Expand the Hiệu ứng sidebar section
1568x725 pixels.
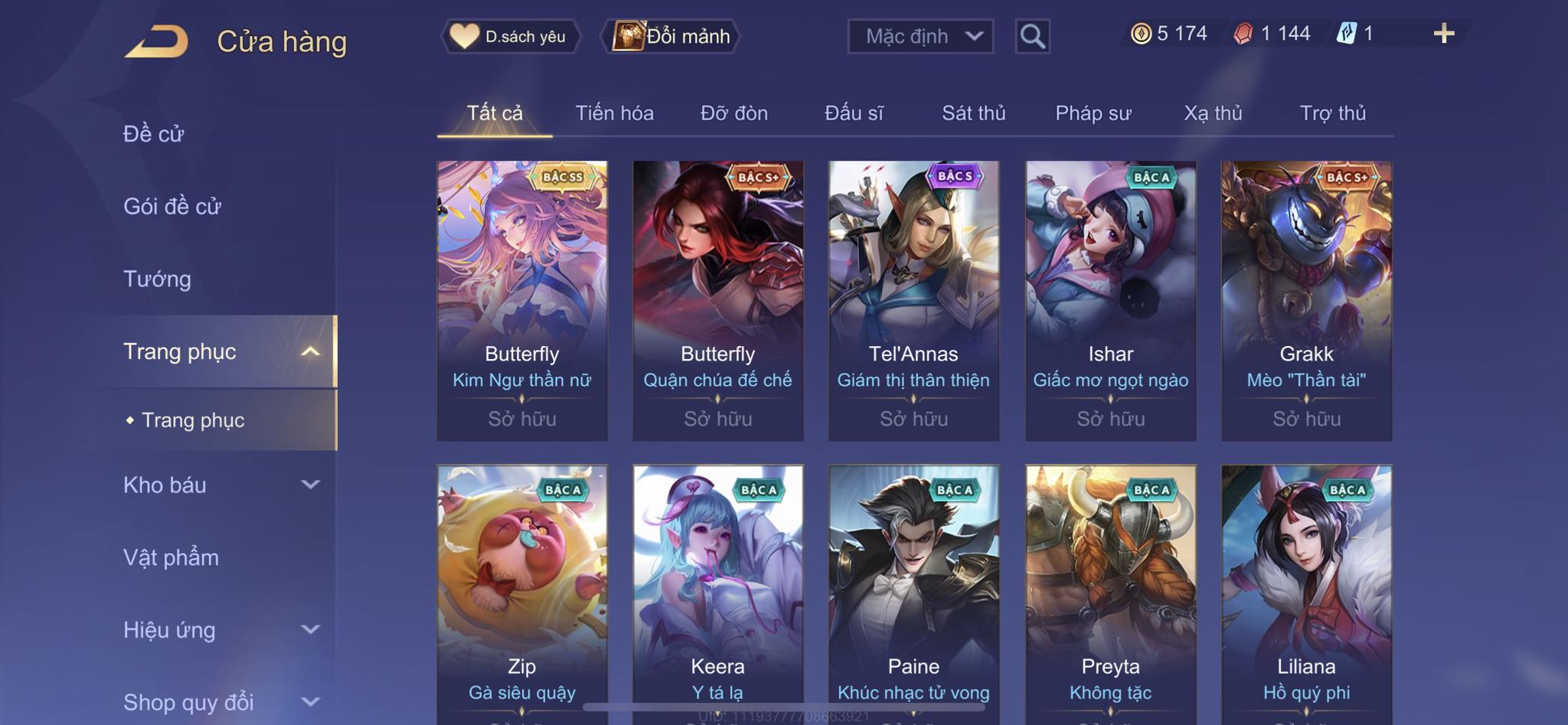pyautogui.click(x=310, y=629)
